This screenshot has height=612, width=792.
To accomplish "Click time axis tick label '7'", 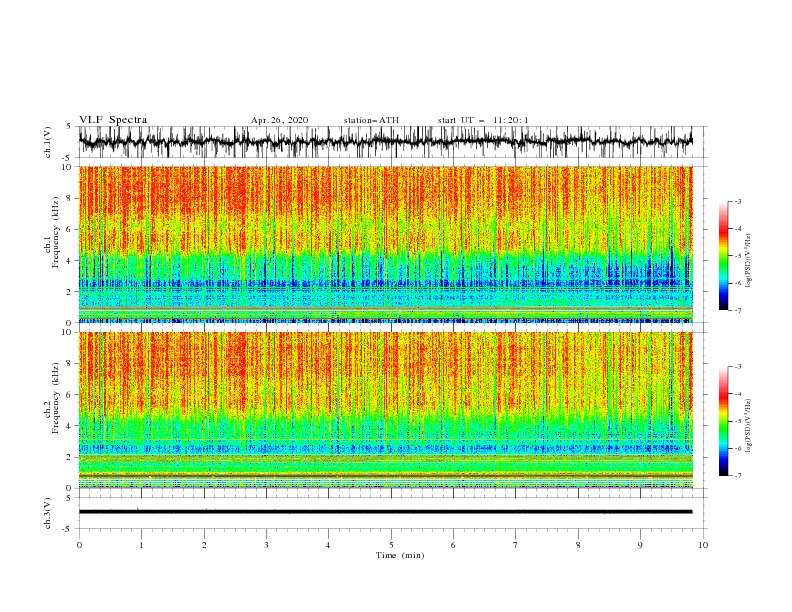I will click(x=516, y=545).
